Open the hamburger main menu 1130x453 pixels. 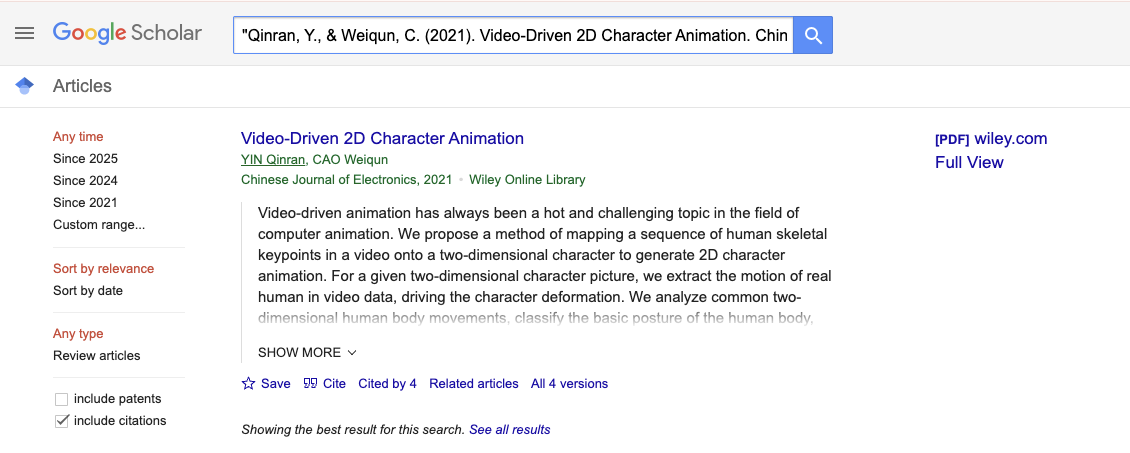(x=25, y=33)
